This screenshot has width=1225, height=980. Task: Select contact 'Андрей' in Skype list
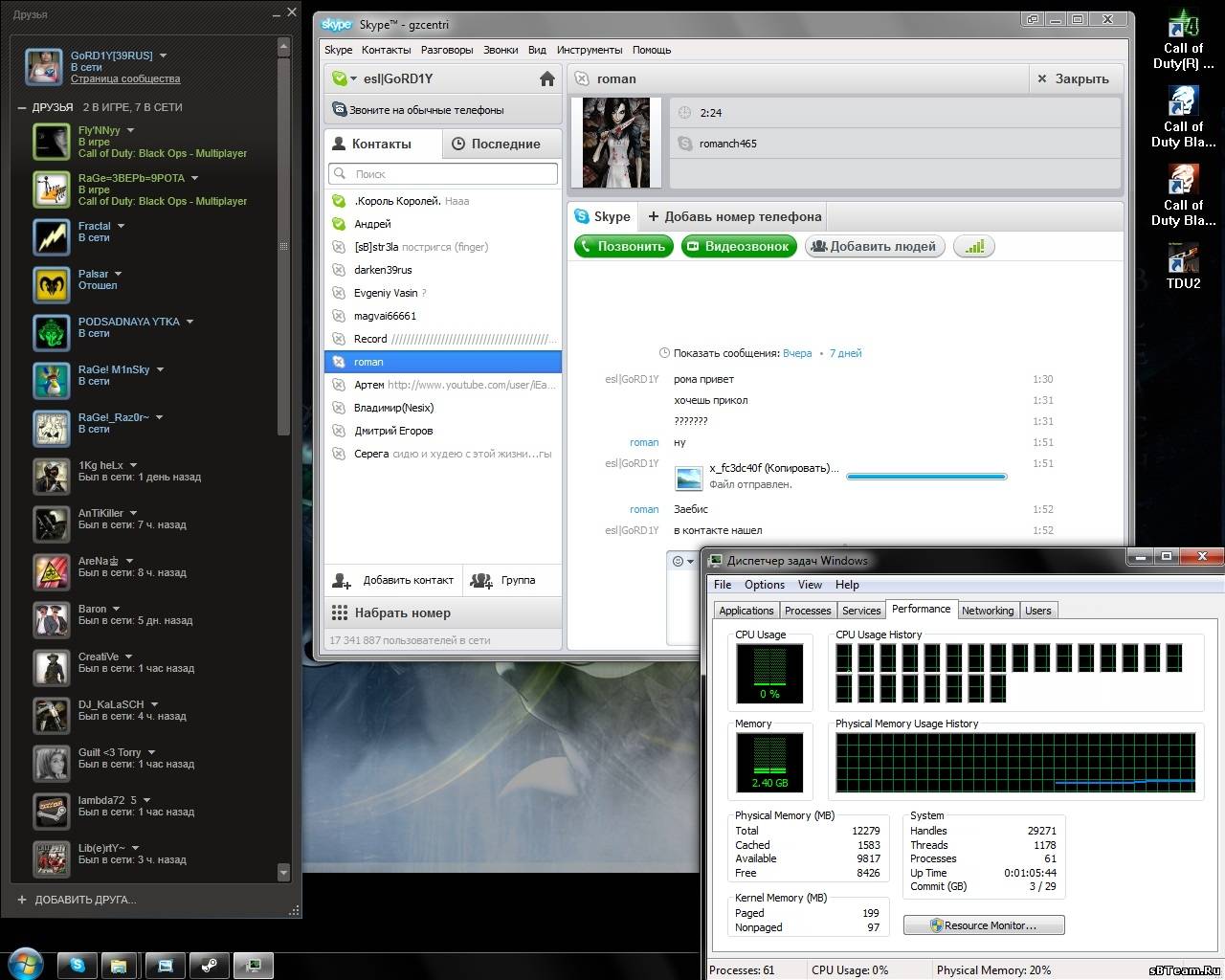(x=443, y=224)
